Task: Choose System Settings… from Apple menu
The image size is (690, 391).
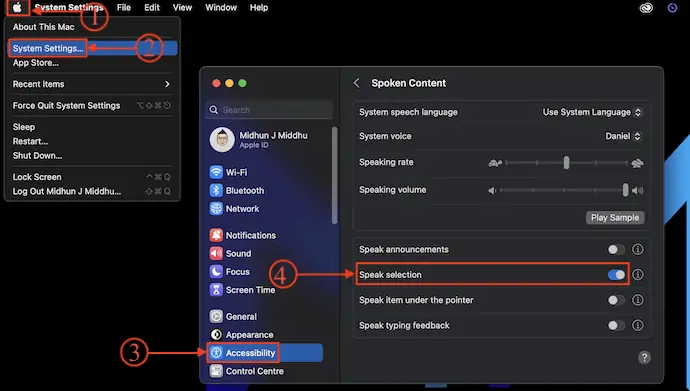Action: pyautogui.click(x=48, y=48)
